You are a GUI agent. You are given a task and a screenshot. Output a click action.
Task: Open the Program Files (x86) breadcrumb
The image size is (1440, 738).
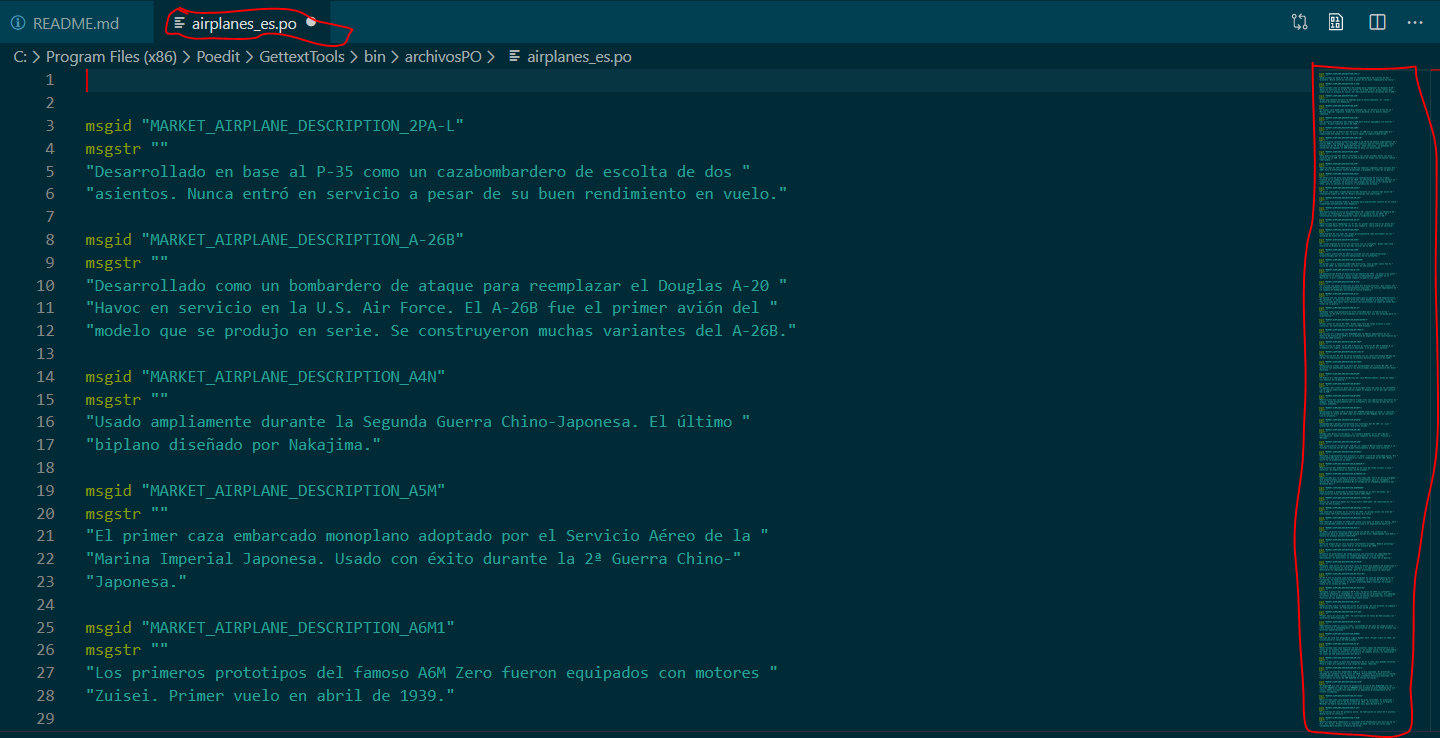(x=111, y=57)
